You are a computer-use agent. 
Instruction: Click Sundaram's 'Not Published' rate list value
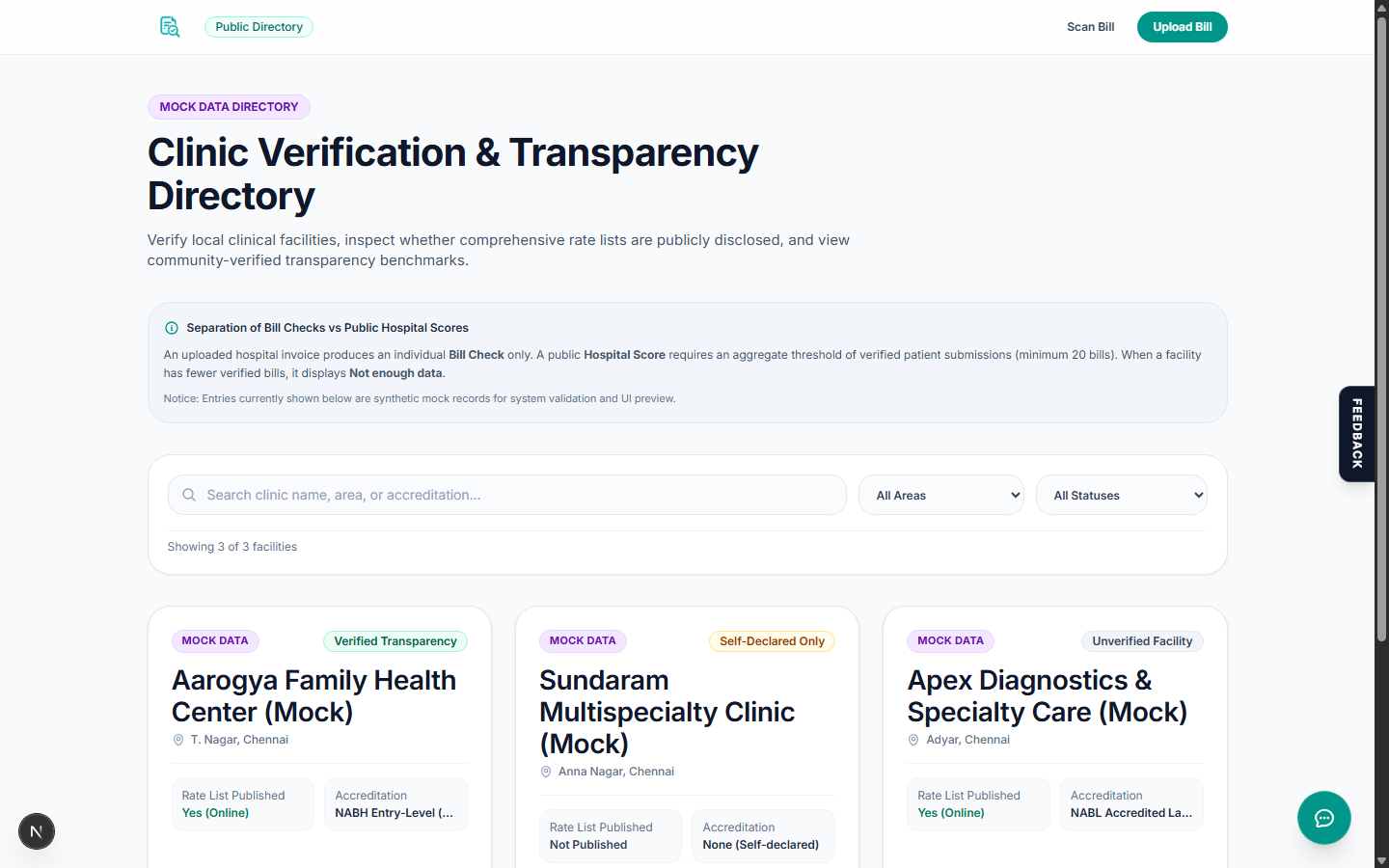click(588, 845)
